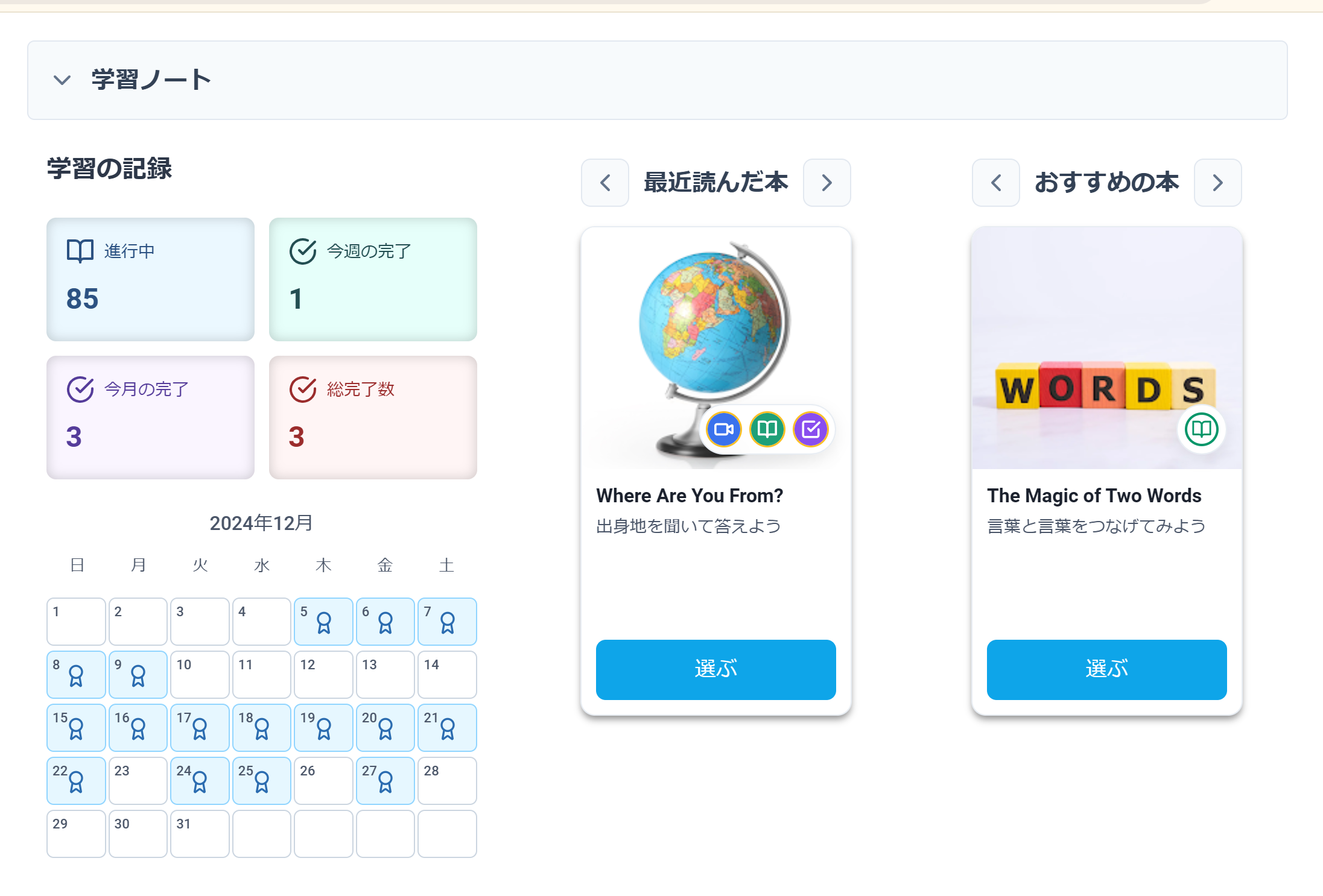This screenshot has height=896, width=1323.
Task: Click the badge on December 18
Action: coord(262,729)
